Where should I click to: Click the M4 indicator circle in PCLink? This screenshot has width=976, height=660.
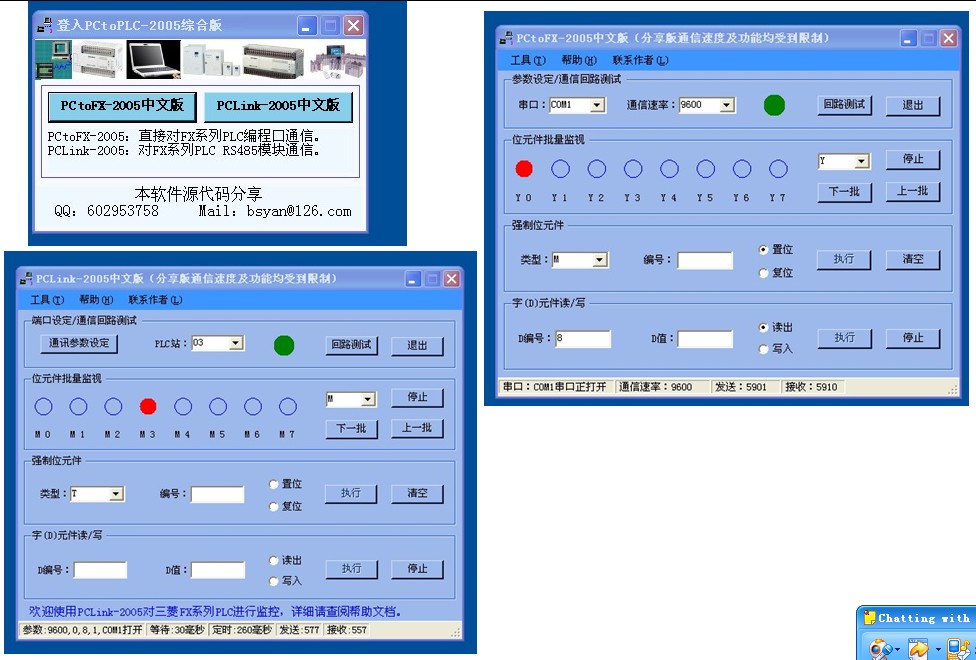coord(182,407)
